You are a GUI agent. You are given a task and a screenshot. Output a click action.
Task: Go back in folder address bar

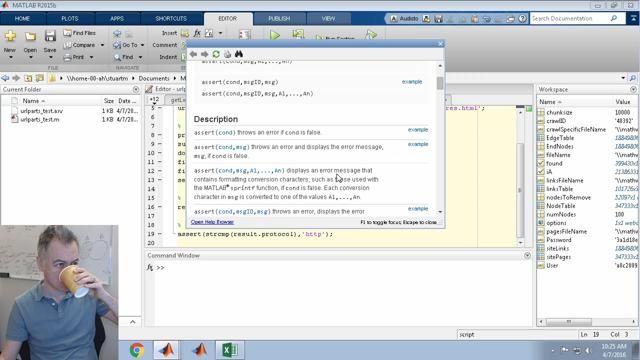coord(5,78)
